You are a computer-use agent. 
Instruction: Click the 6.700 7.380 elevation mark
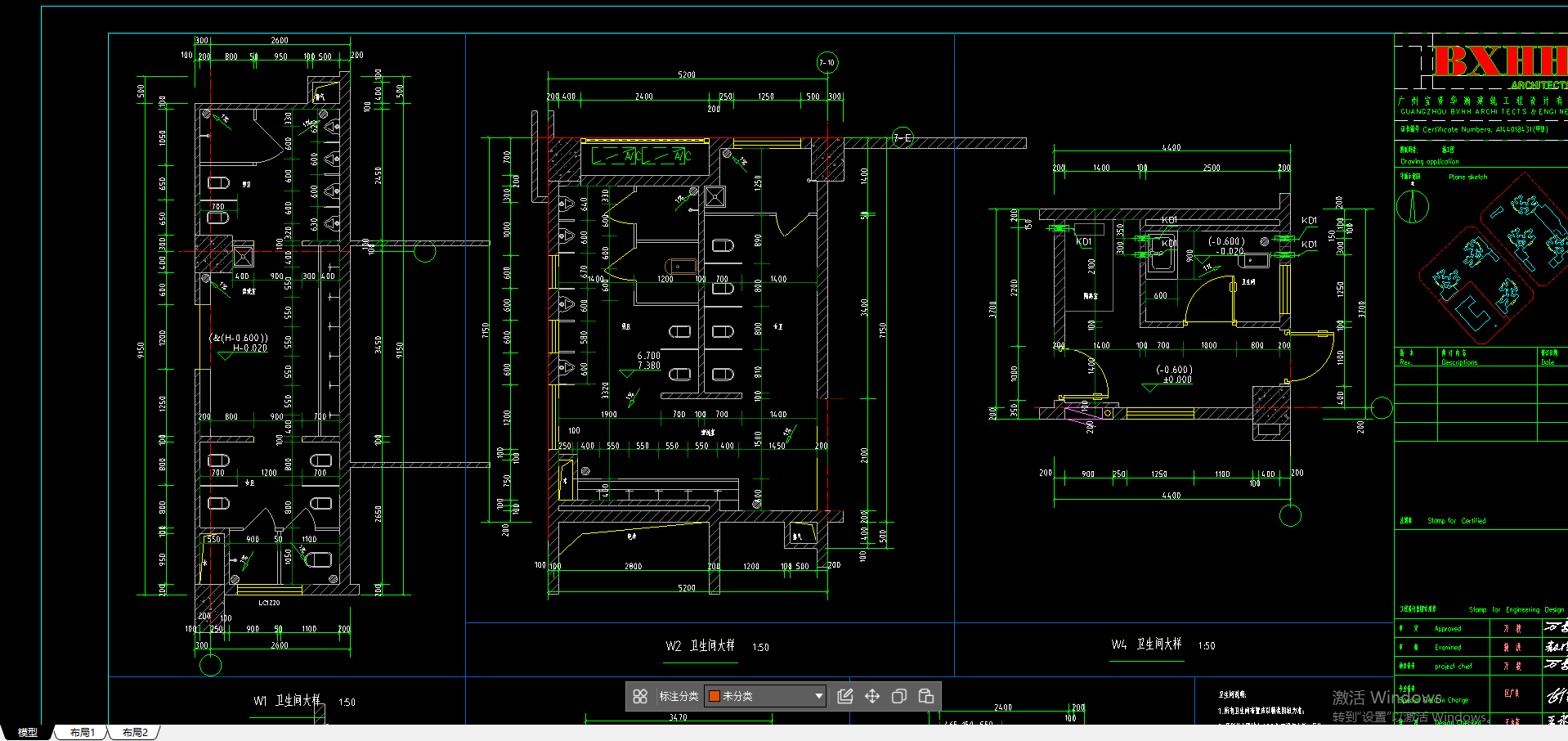tap(649, 361)
